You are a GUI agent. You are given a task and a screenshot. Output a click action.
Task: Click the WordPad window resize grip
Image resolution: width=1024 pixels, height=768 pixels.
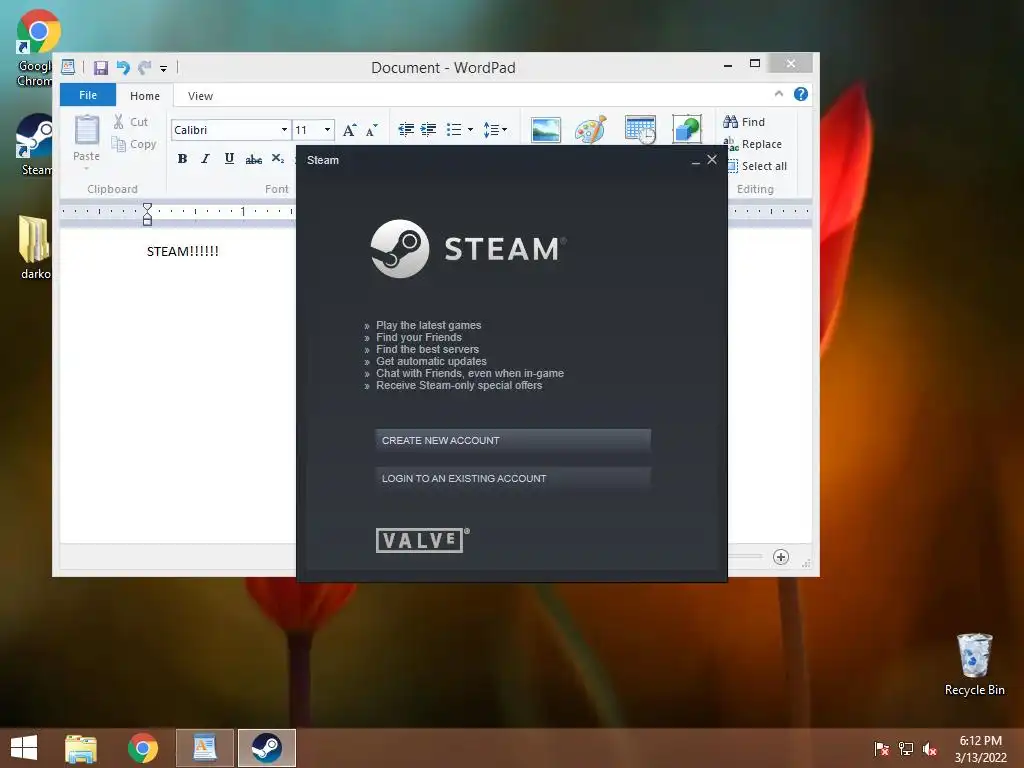point(807,564)
